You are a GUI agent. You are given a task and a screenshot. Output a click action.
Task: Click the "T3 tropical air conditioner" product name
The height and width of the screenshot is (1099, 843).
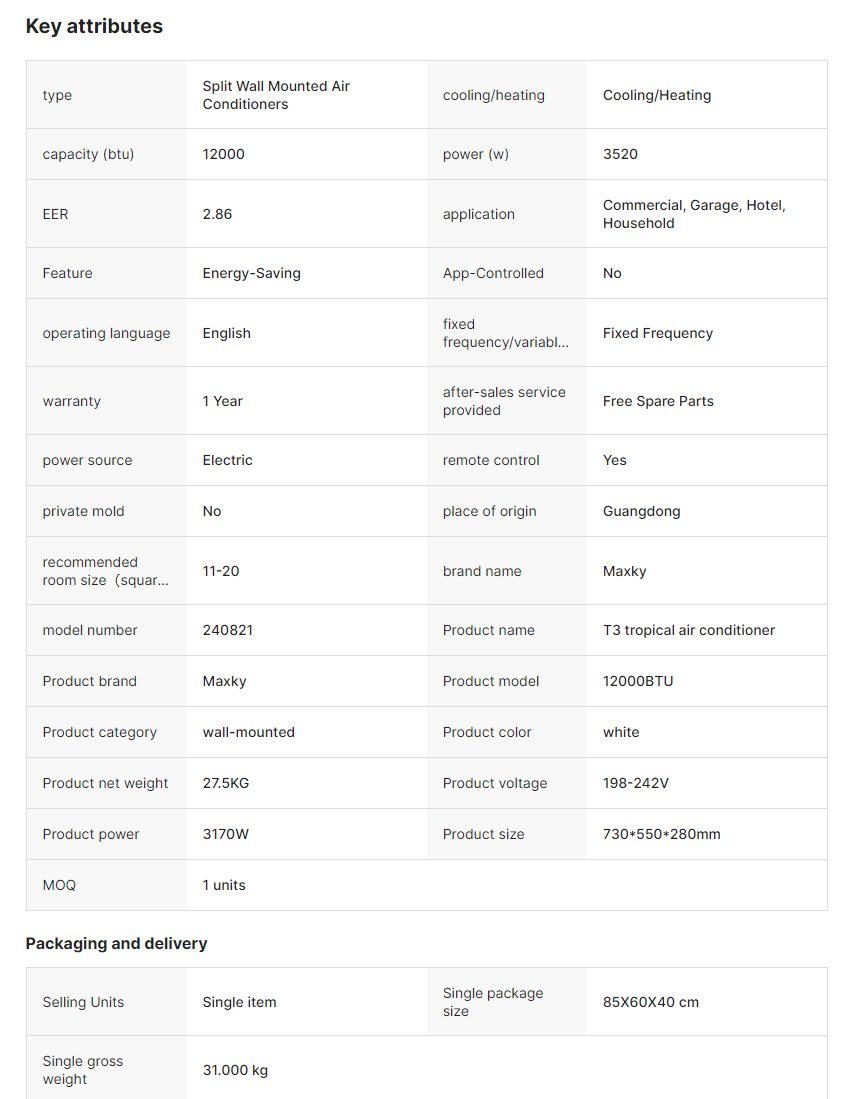coord(688,630)
